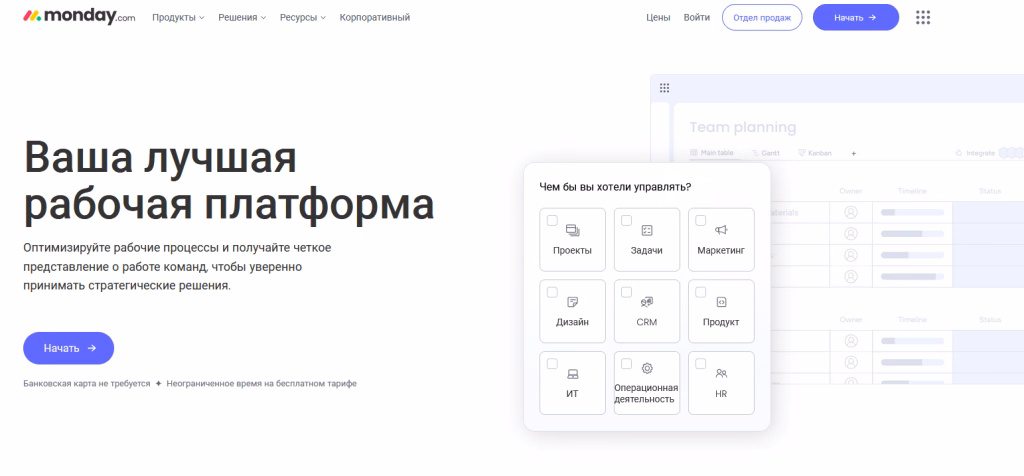Screen dimensions: 1024x476
Task: Click the Операционная деятельность gear icon
Action: coord(647,368)
